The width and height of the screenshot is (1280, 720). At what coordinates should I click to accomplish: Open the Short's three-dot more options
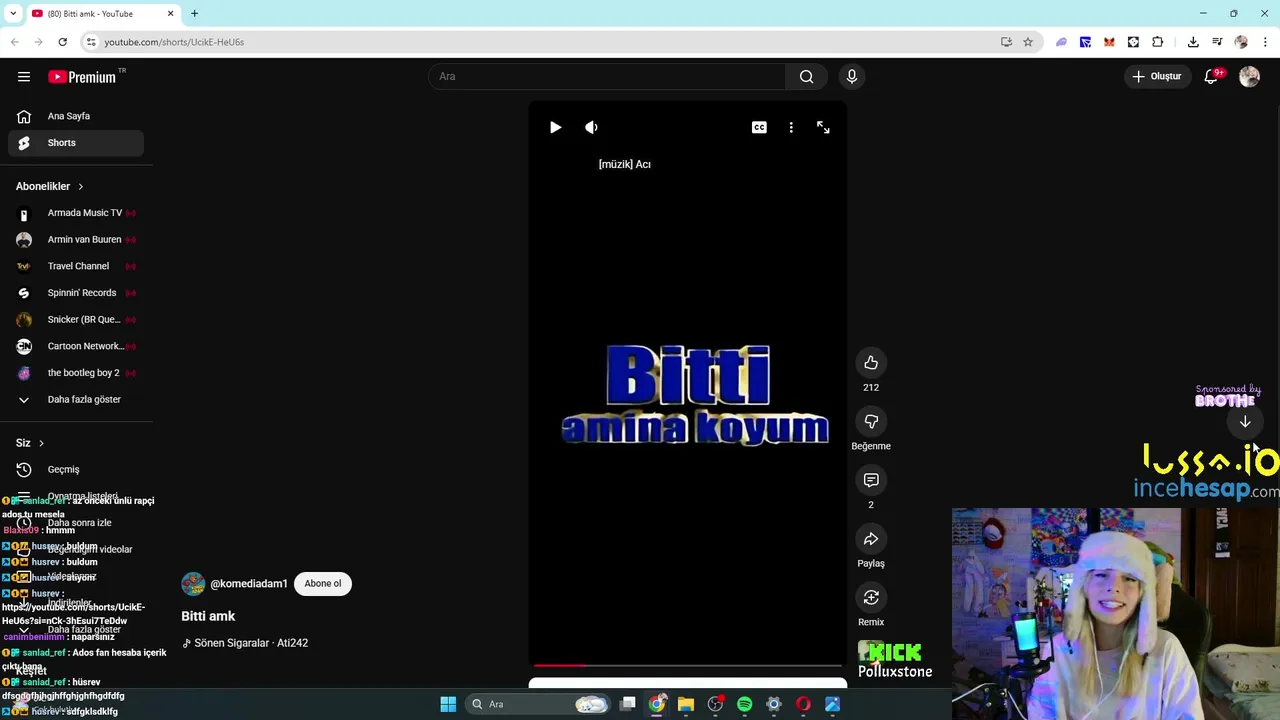tap(791, 127)
